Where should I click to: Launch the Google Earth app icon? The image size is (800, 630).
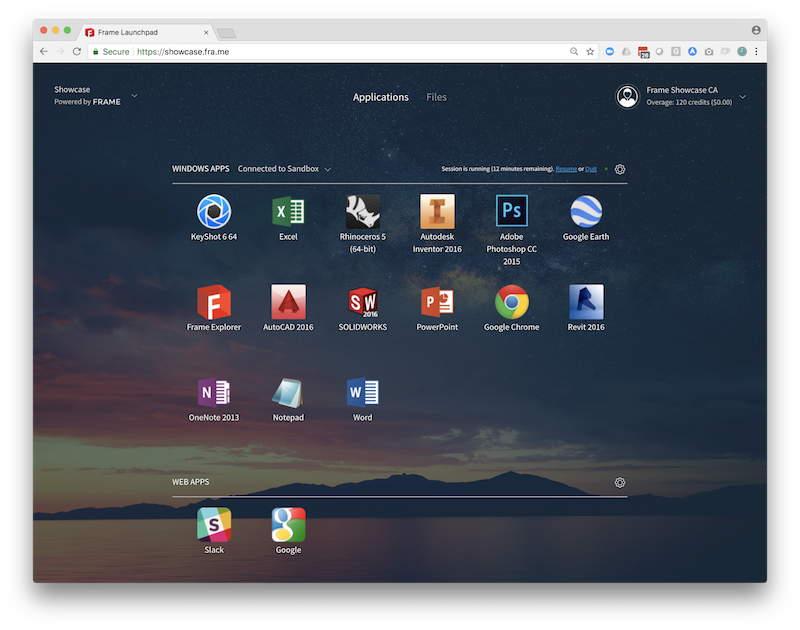point(586,211)
